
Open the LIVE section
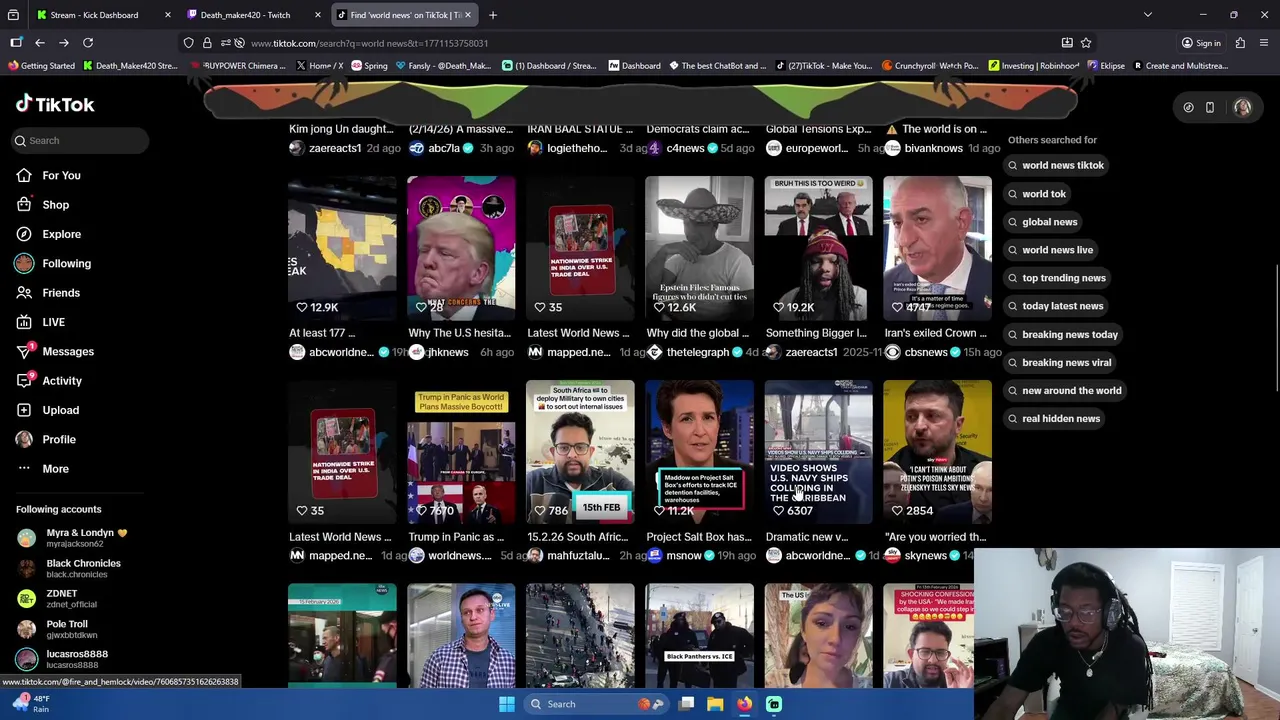pos(53,322)
